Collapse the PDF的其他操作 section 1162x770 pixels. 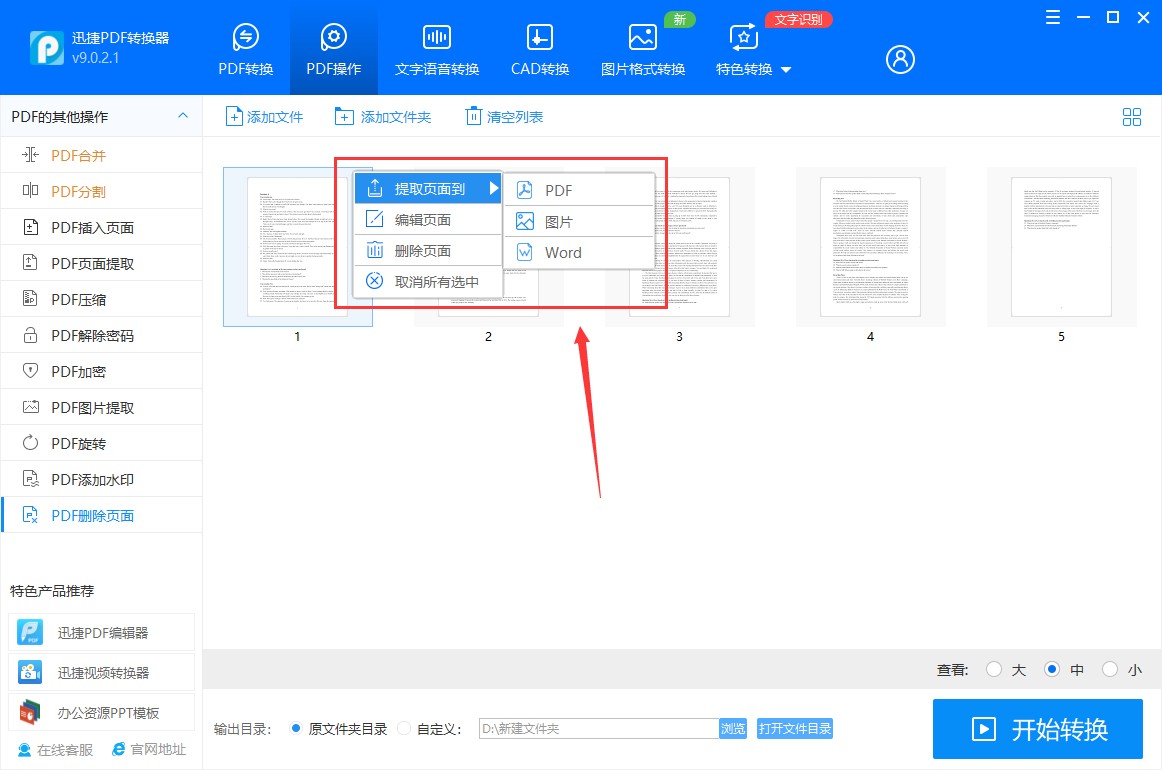pos(183,116)
